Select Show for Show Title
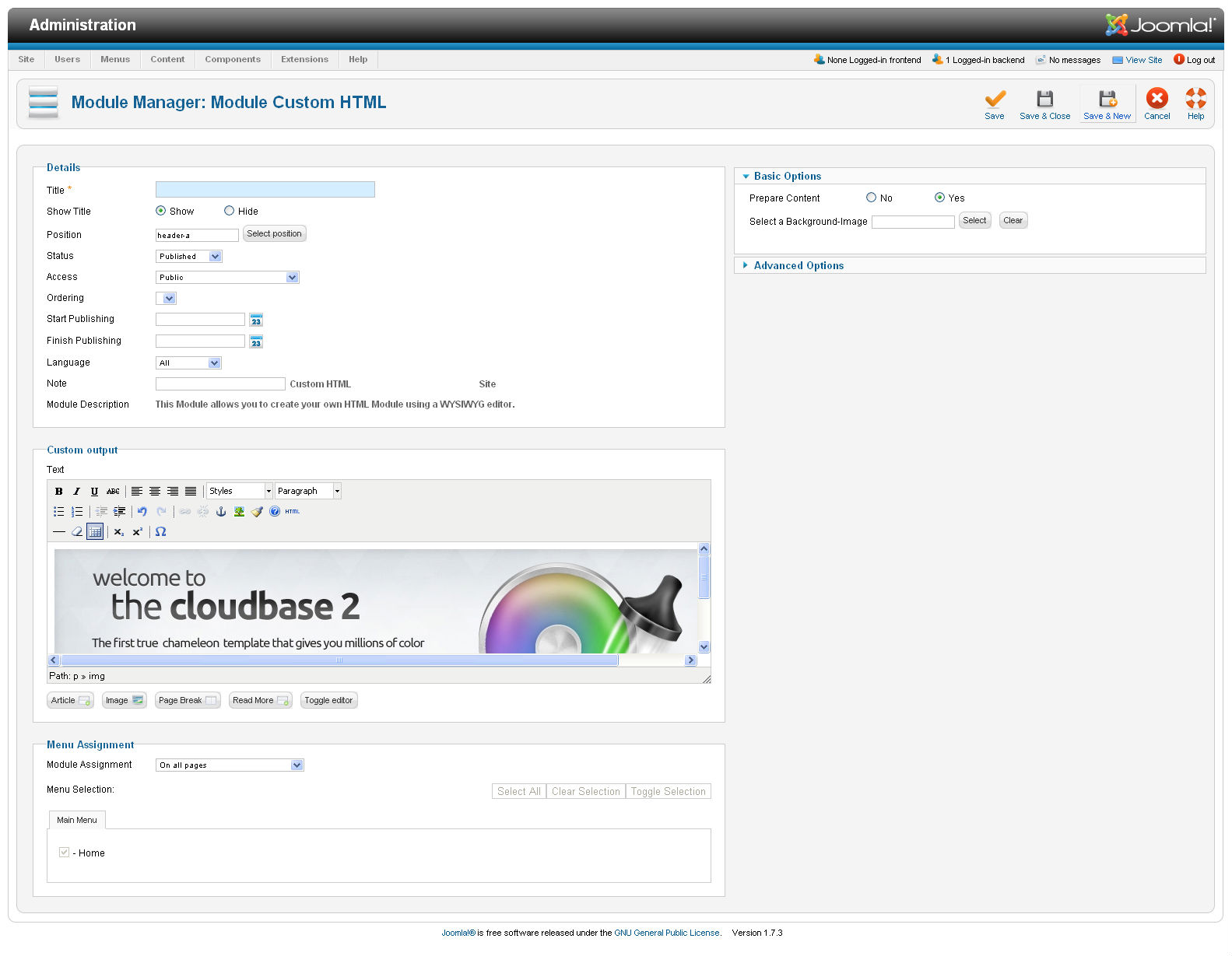 (x=161, y=211)
